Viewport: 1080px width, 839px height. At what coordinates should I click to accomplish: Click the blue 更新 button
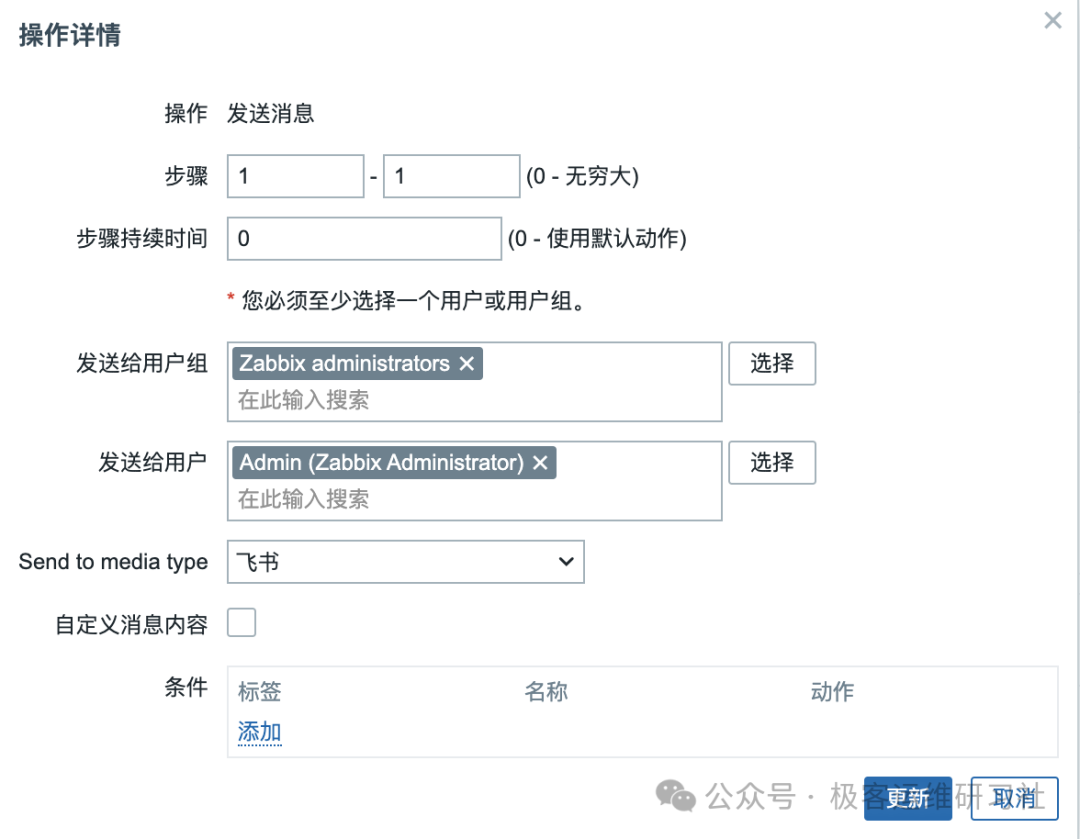[x=908, y=798]
